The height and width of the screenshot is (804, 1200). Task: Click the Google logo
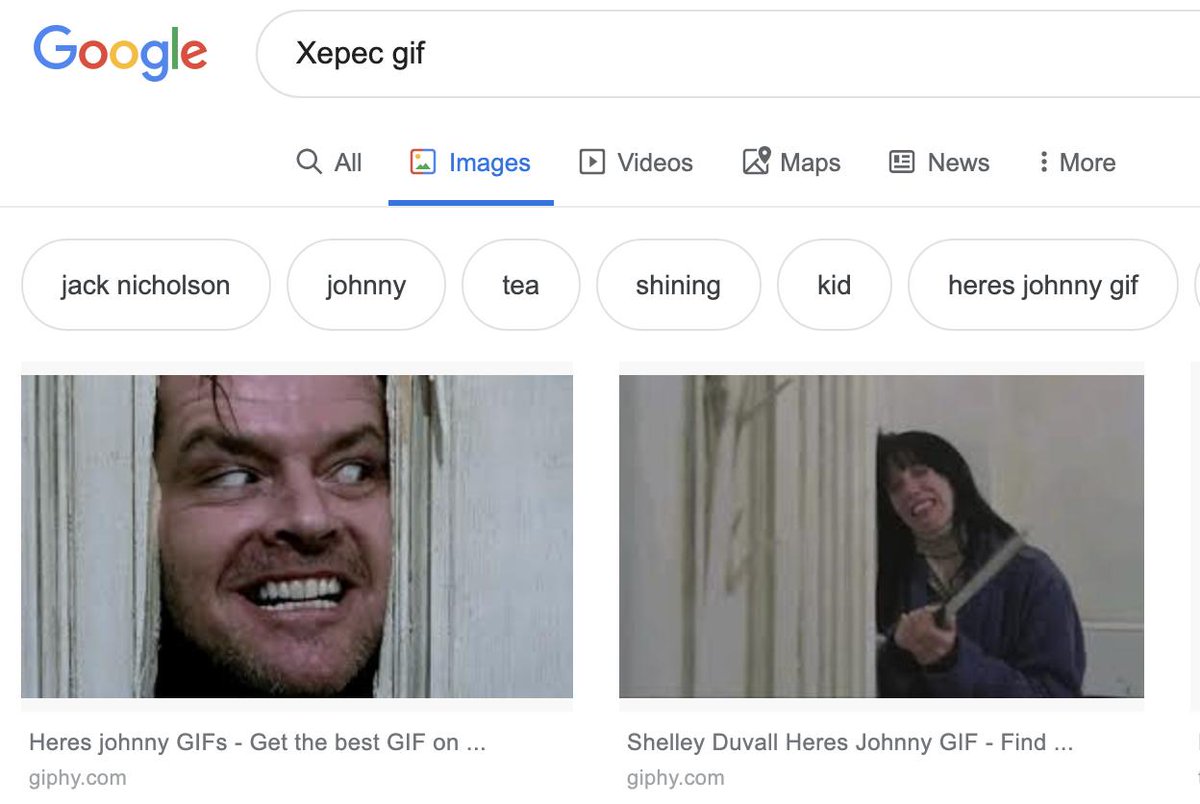tap(120, 54)
